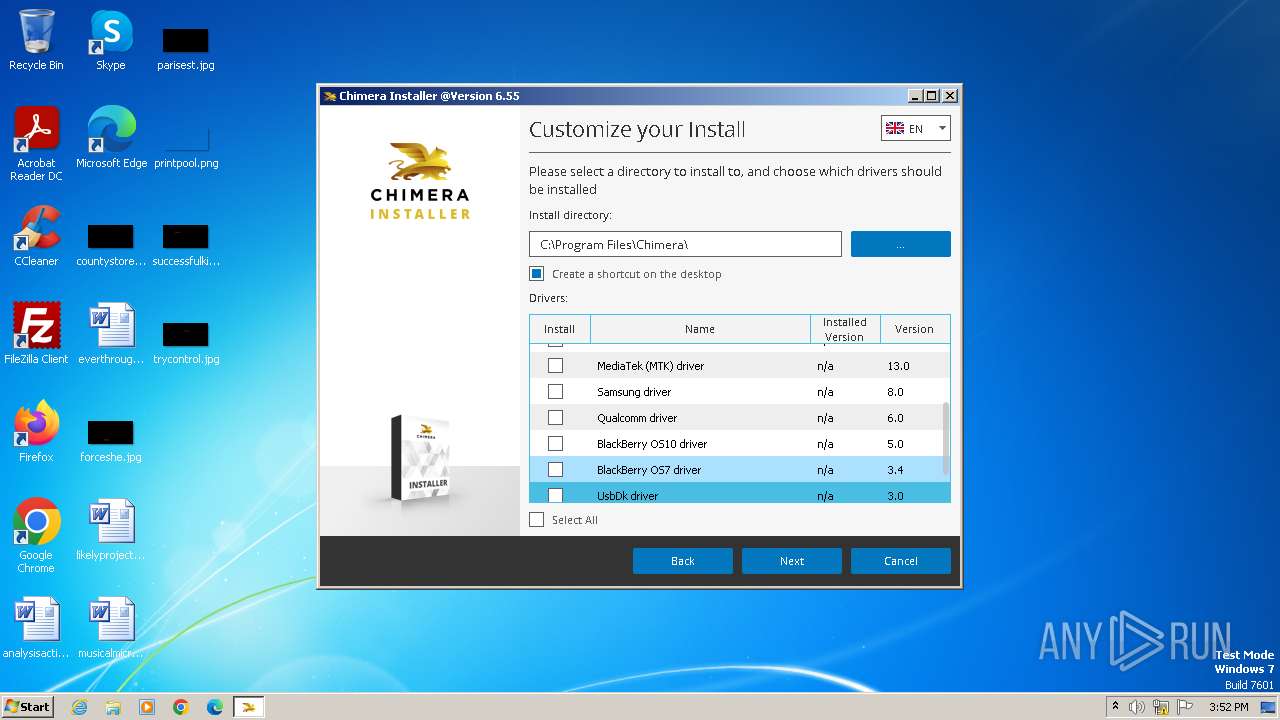Select the Samsung driver name text
The image size is (1280, 720).
634,392
